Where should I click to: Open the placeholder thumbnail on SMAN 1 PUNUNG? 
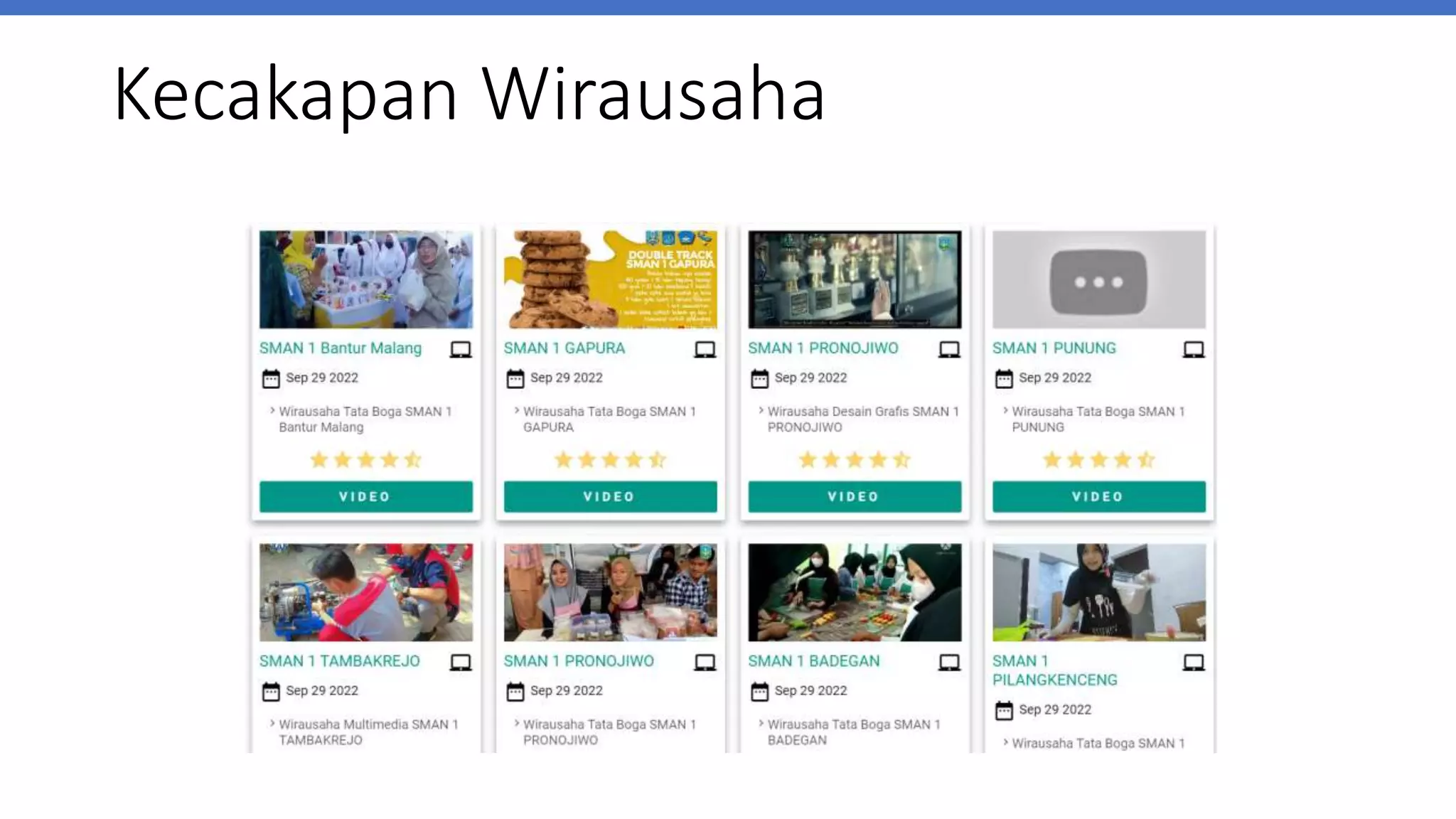pos(1098,279)
